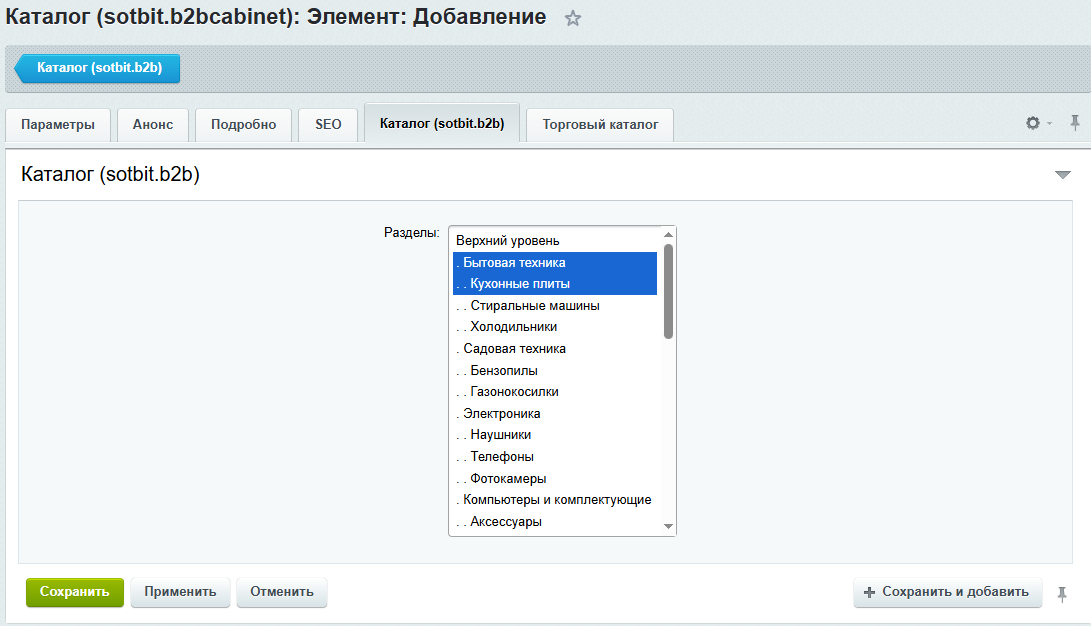The image size is (1091, 626).
Task: Go back via Каталог (sotbit.b2b) breadcrumb button
Action: (x=97, y=68)
